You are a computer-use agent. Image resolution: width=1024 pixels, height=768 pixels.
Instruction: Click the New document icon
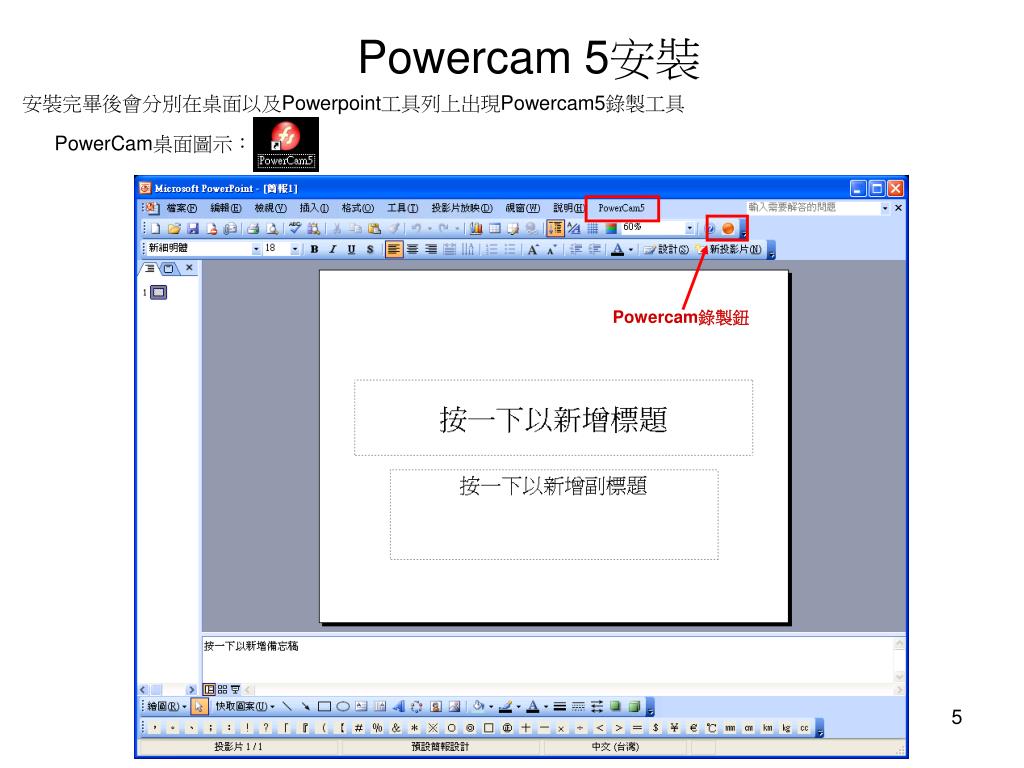[155, 229]
